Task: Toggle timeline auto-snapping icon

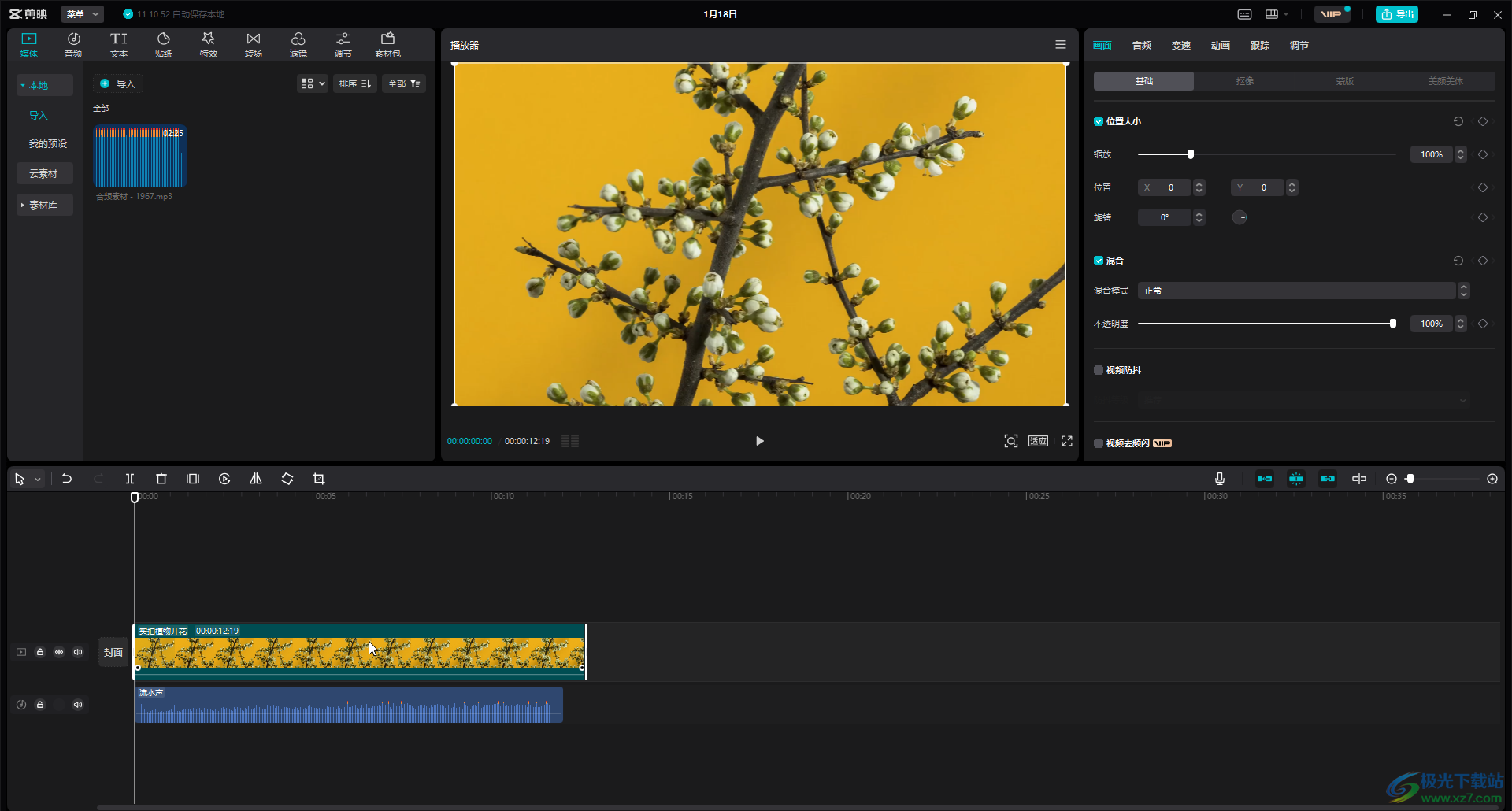Action: tap(1296, 479)
